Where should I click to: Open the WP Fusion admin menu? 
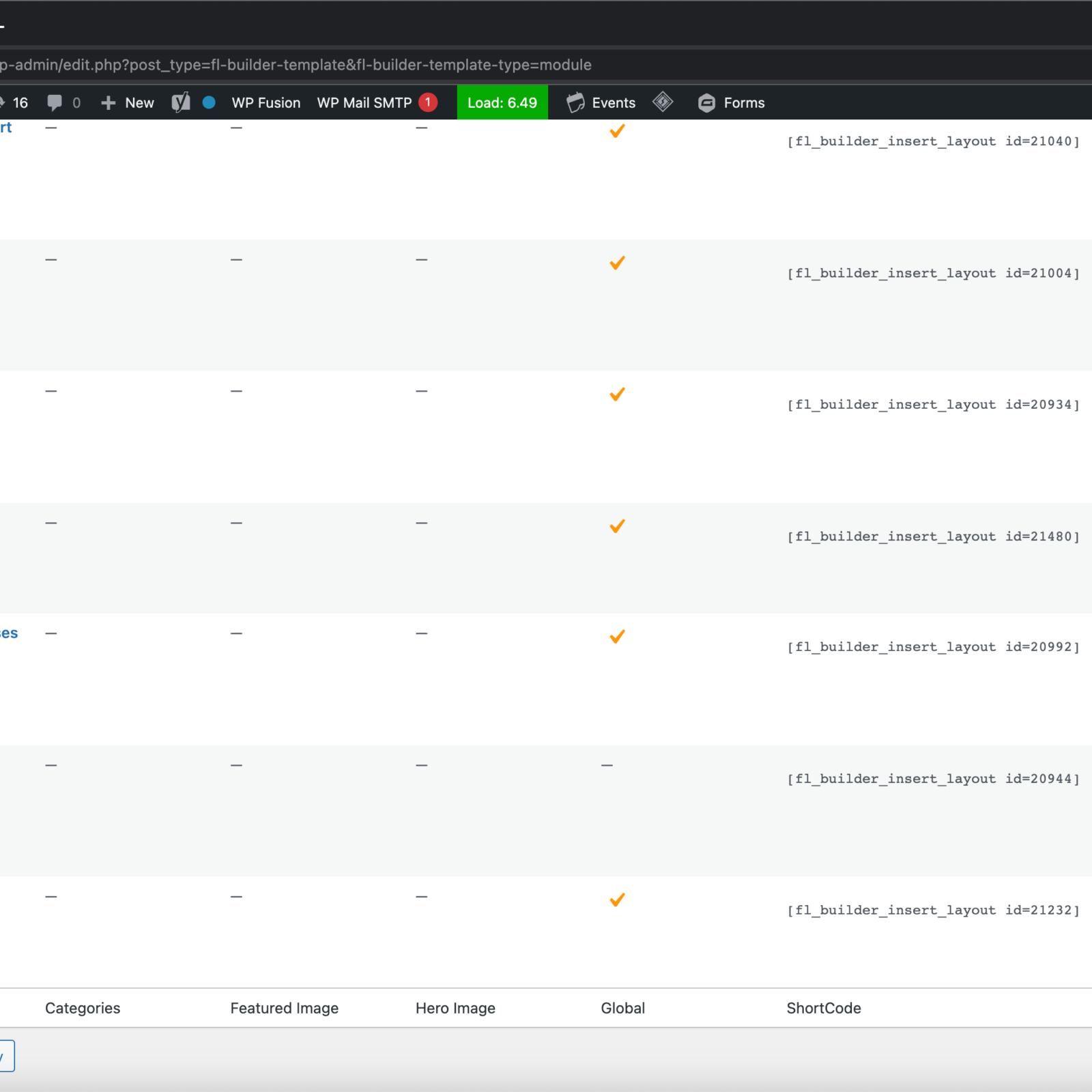tap(266, 103)
